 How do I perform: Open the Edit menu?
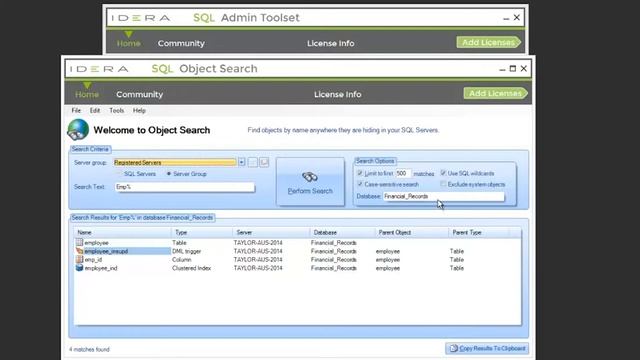tap(95, 111)
